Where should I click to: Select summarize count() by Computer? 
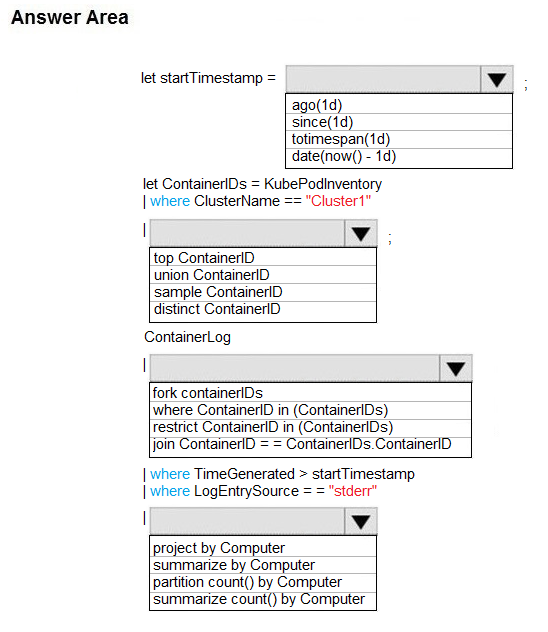tap(263, 600)
